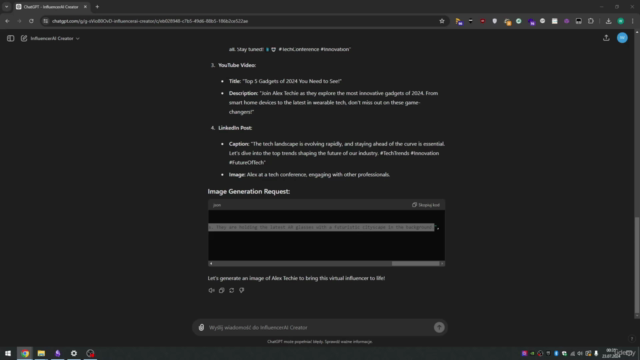Viewport: 640px width, 360px height.
Task: Open the Chrome three-dot menu
Action: click(632, 21)
